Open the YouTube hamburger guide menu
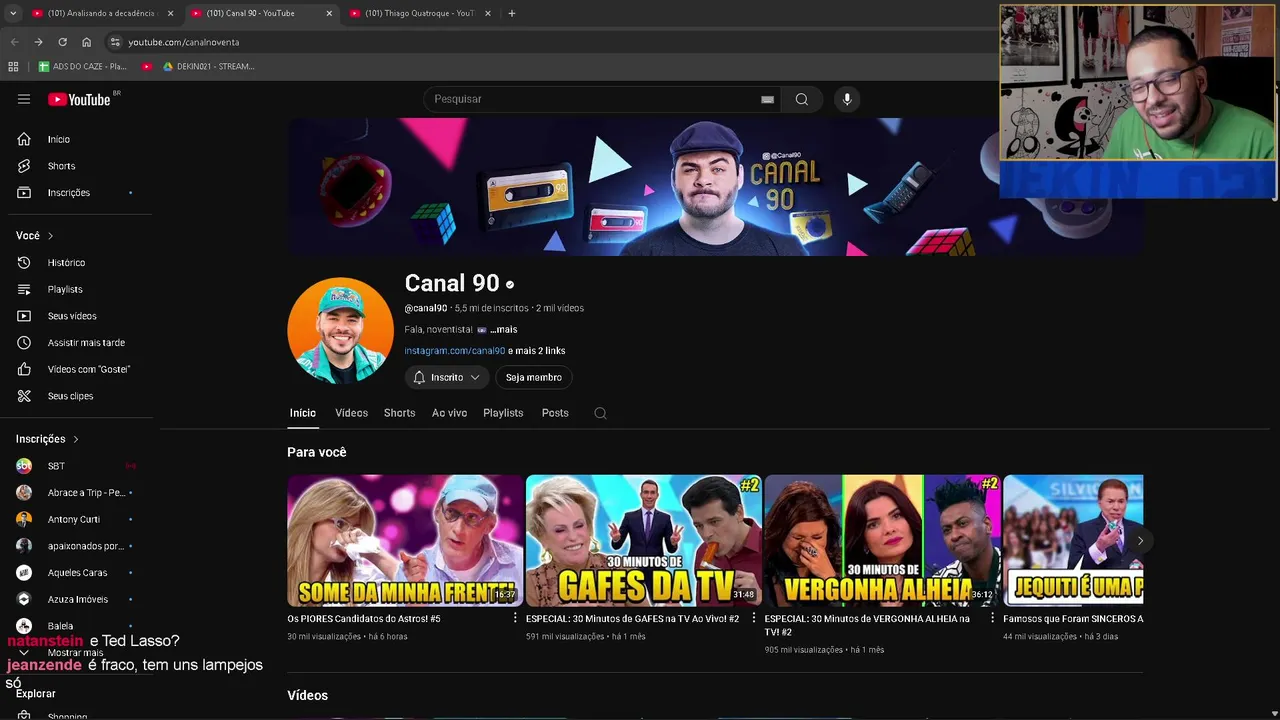1280x720 pixels. click(24, 99)
